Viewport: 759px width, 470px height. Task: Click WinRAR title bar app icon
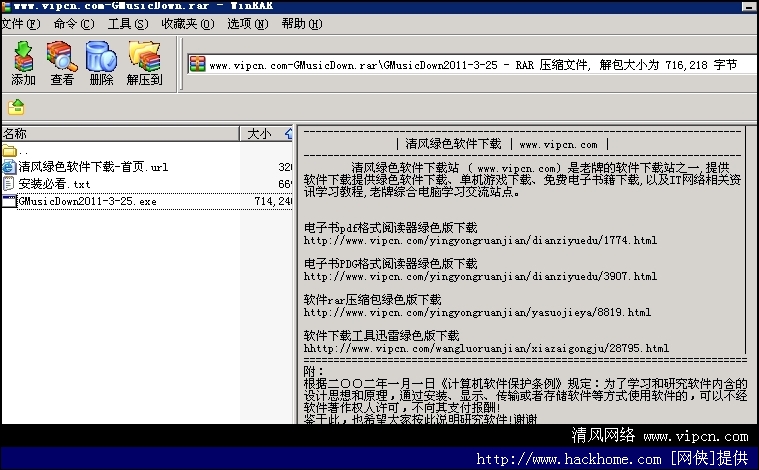(x=6, y=6)
